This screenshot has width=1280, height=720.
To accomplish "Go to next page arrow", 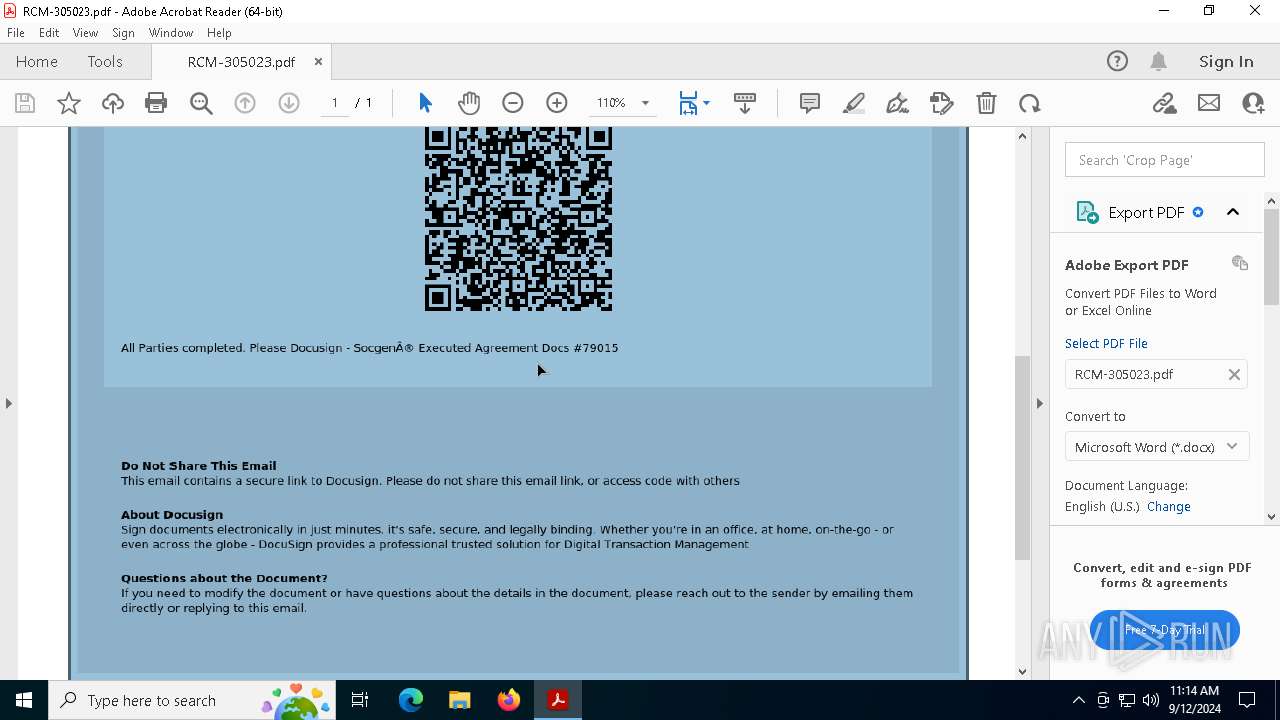I will pos(289,103).
